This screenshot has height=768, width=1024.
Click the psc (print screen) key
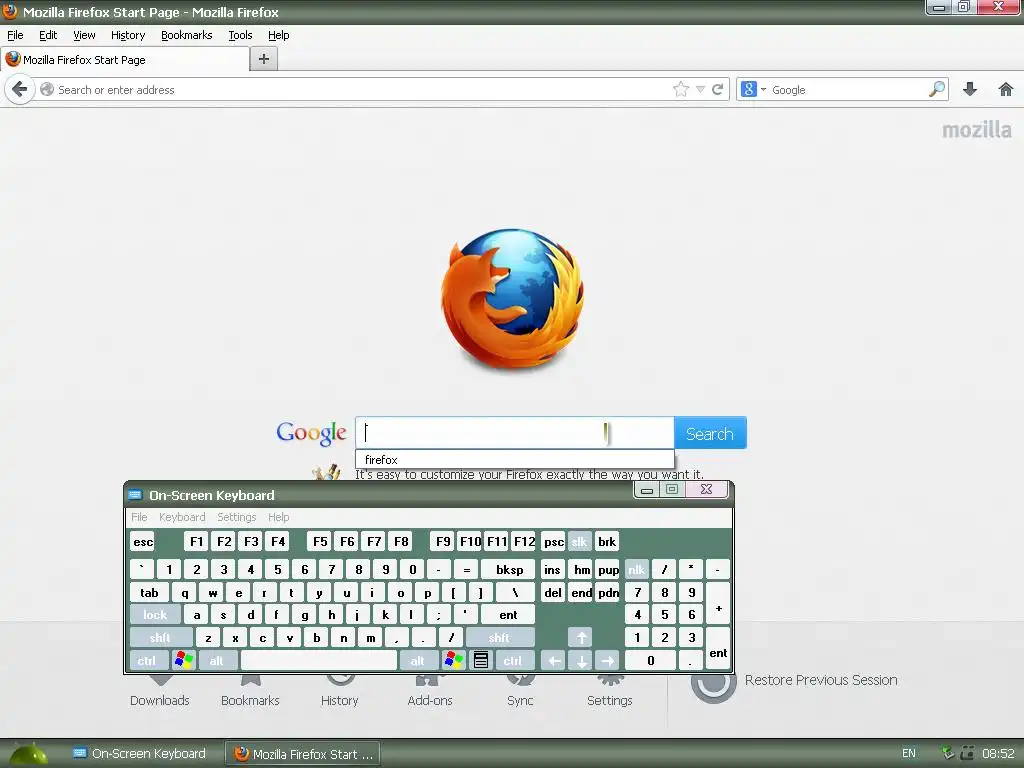pos(553,541)
